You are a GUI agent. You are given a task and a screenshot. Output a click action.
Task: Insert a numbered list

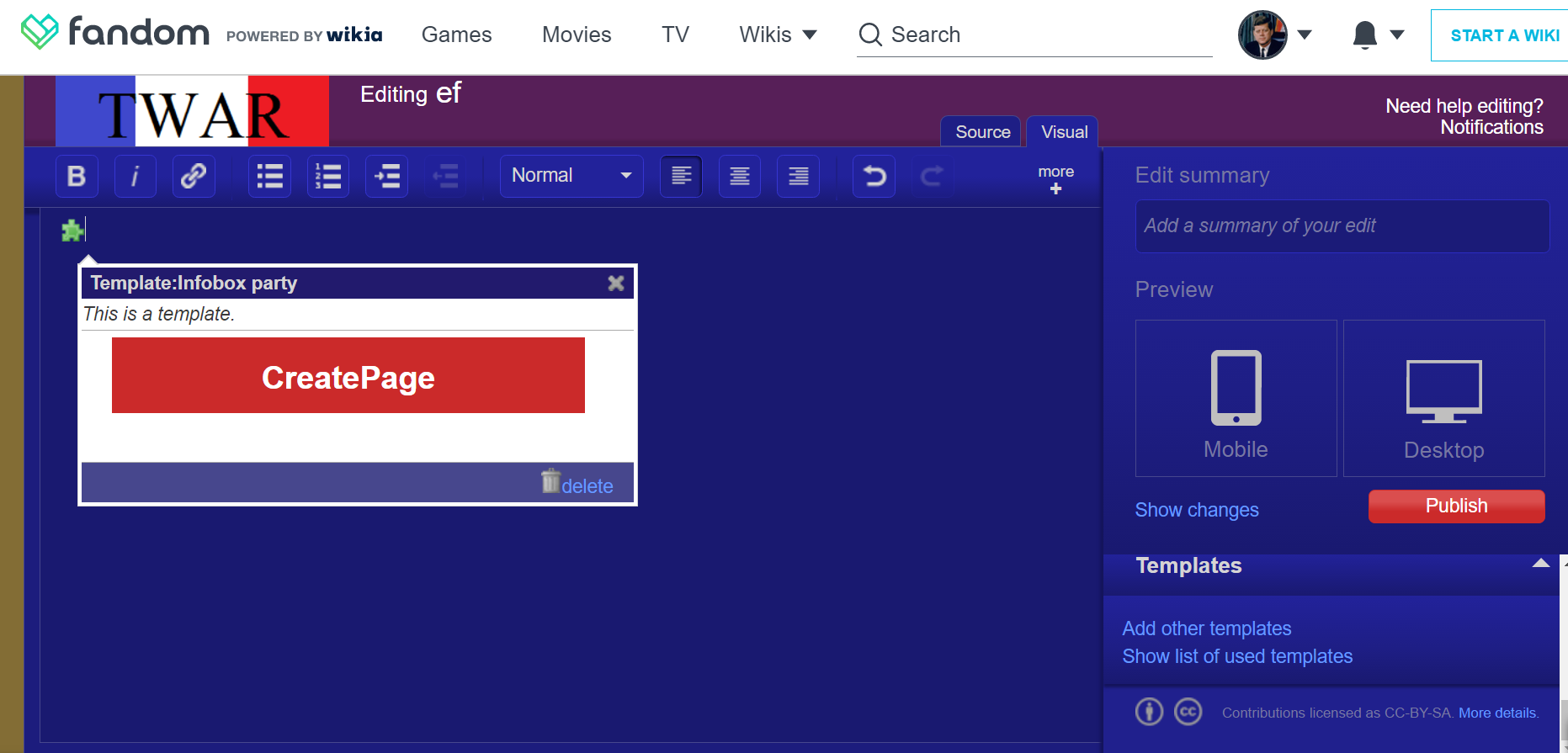(x=328, y=176)
